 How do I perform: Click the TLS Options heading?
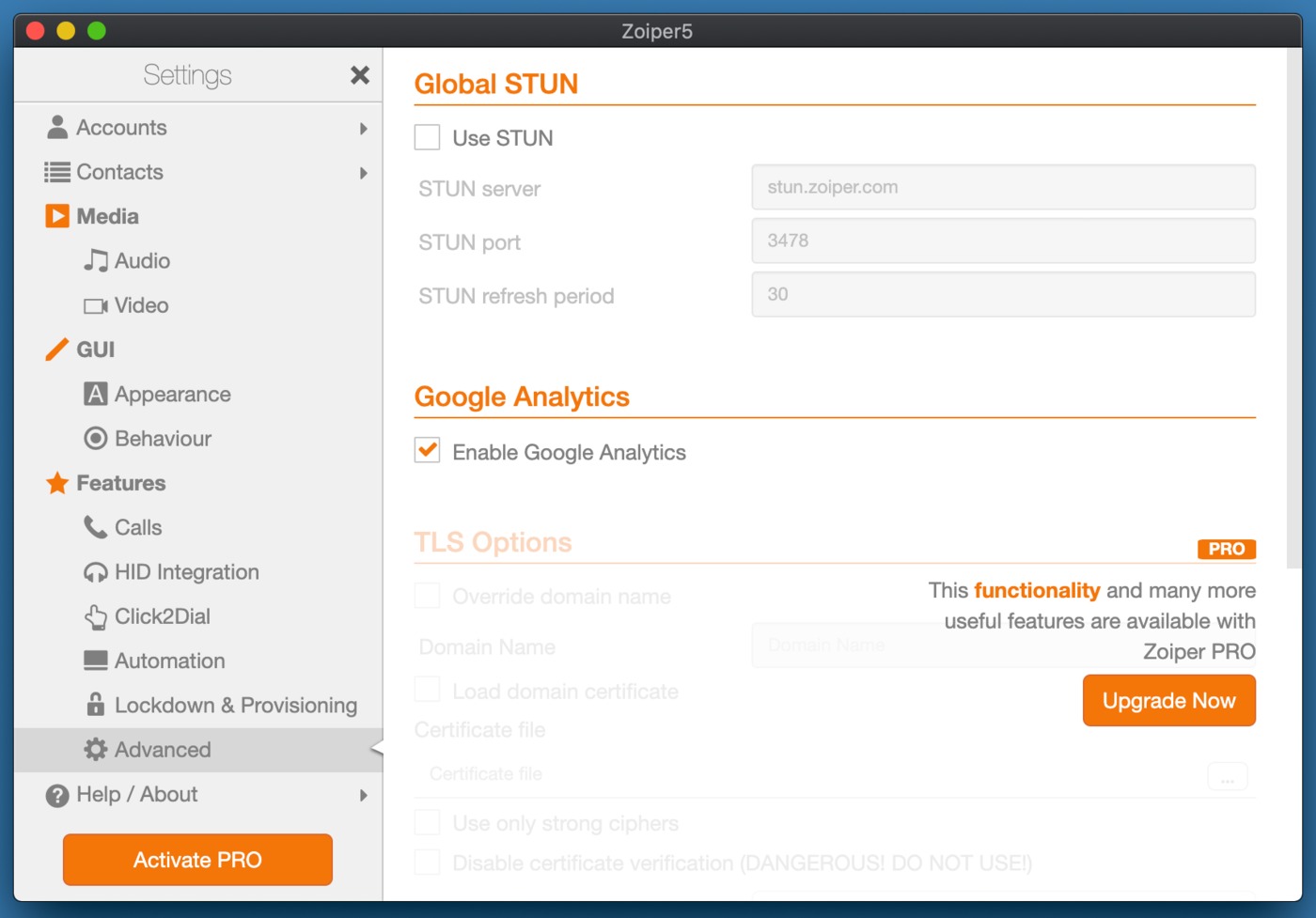[x=493, y=542]
